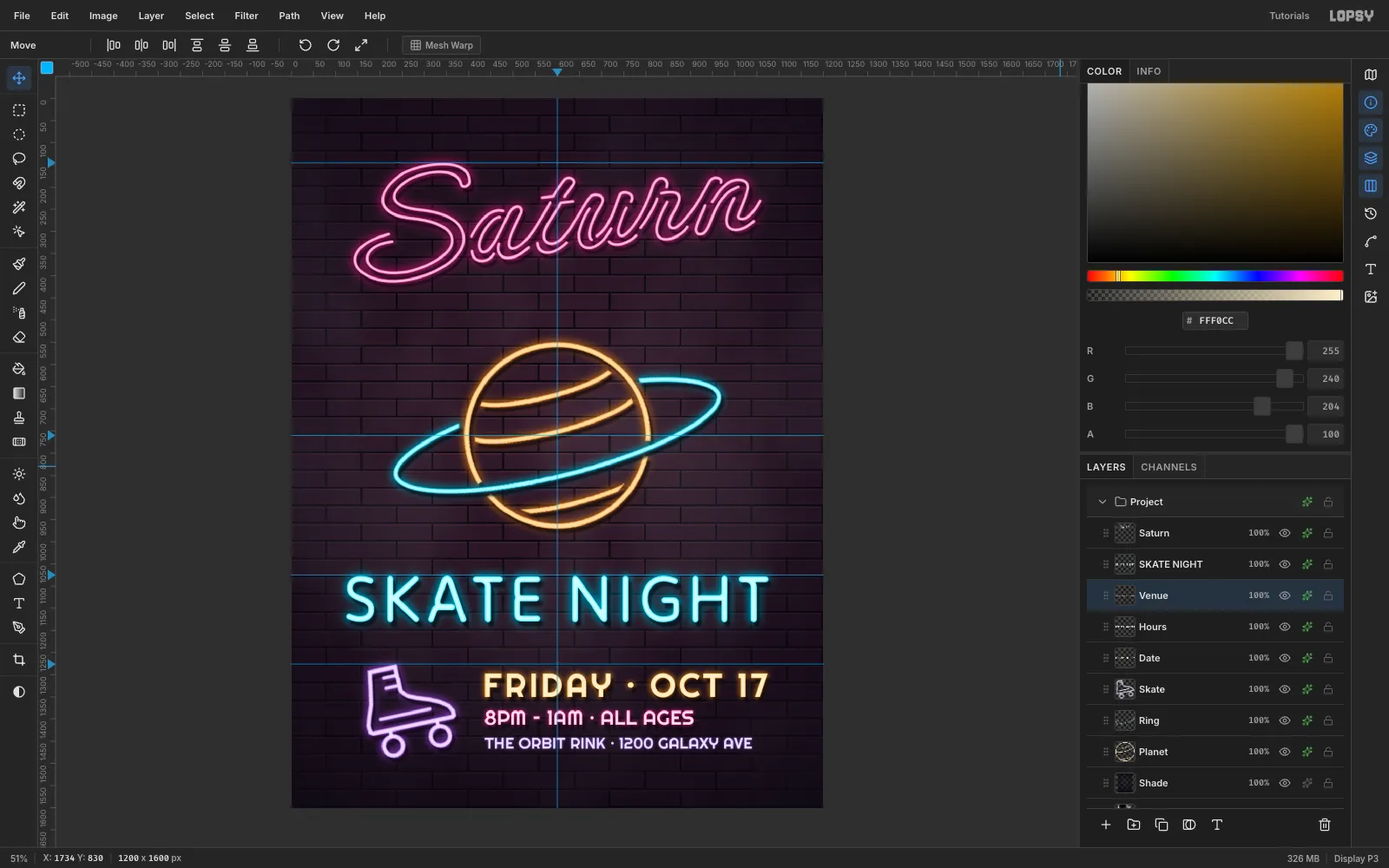Click the 326 MB memory readout
The image size is (1389, 868).
click(1302, 858)
